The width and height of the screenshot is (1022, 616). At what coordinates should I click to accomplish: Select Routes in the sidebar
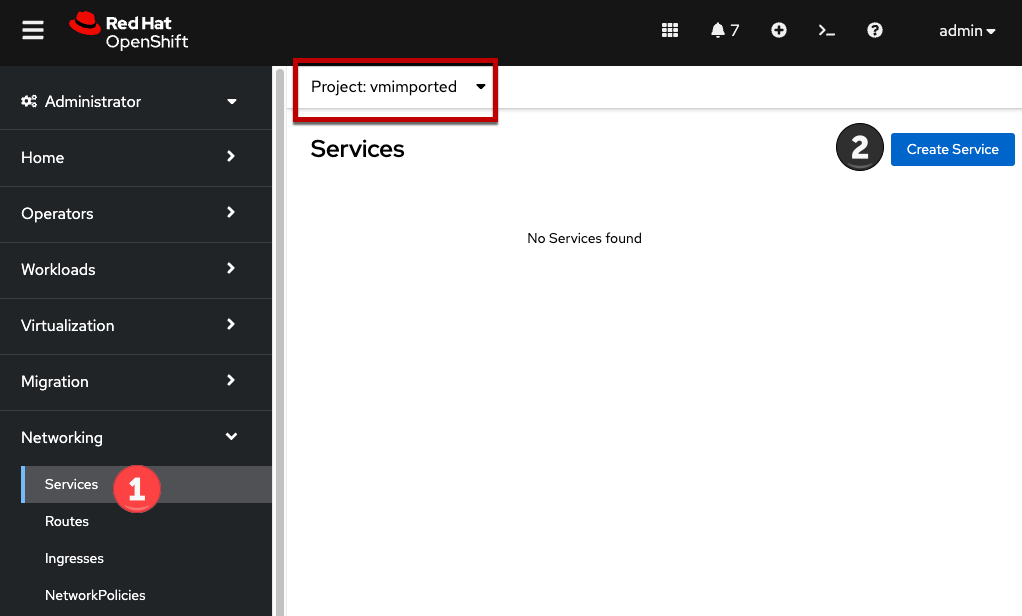(67, 521)
